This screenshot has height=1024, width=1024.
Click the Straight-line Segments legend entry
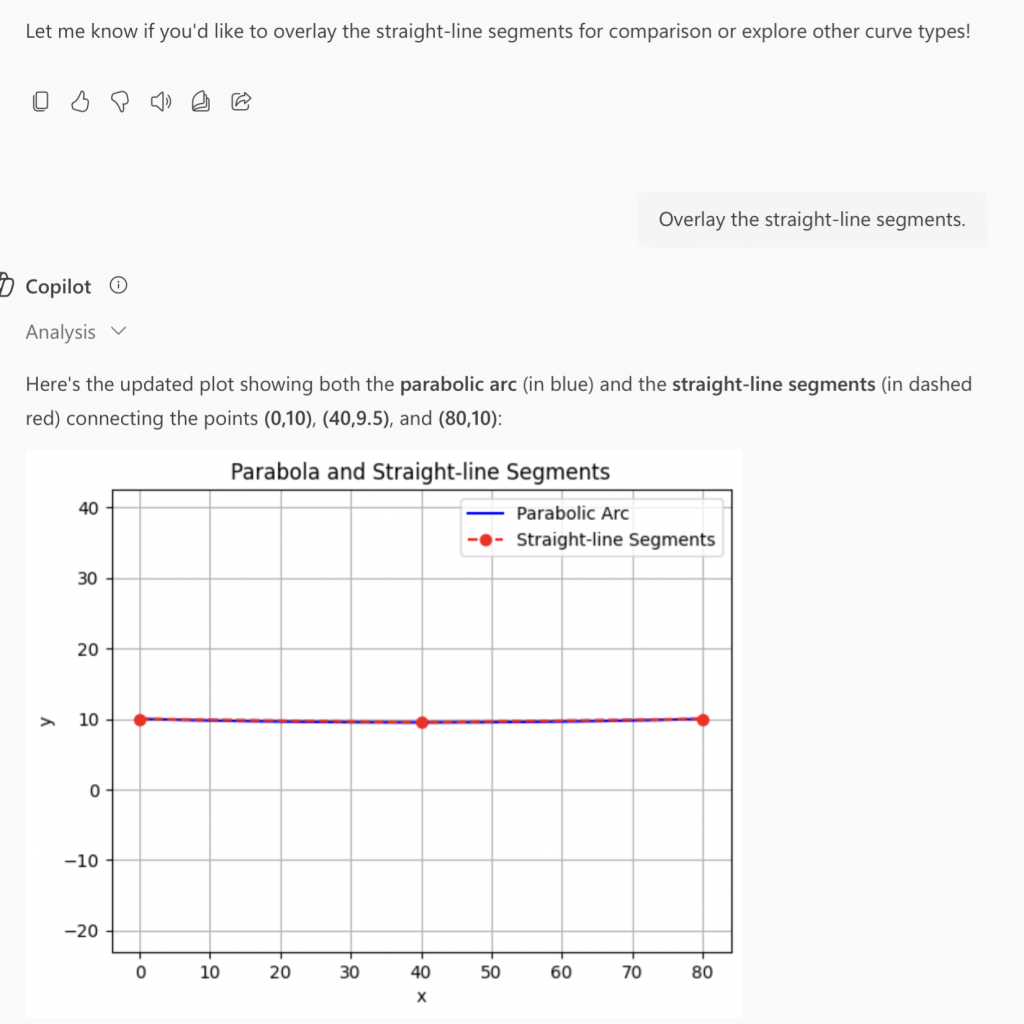click(x=615, y=540)
